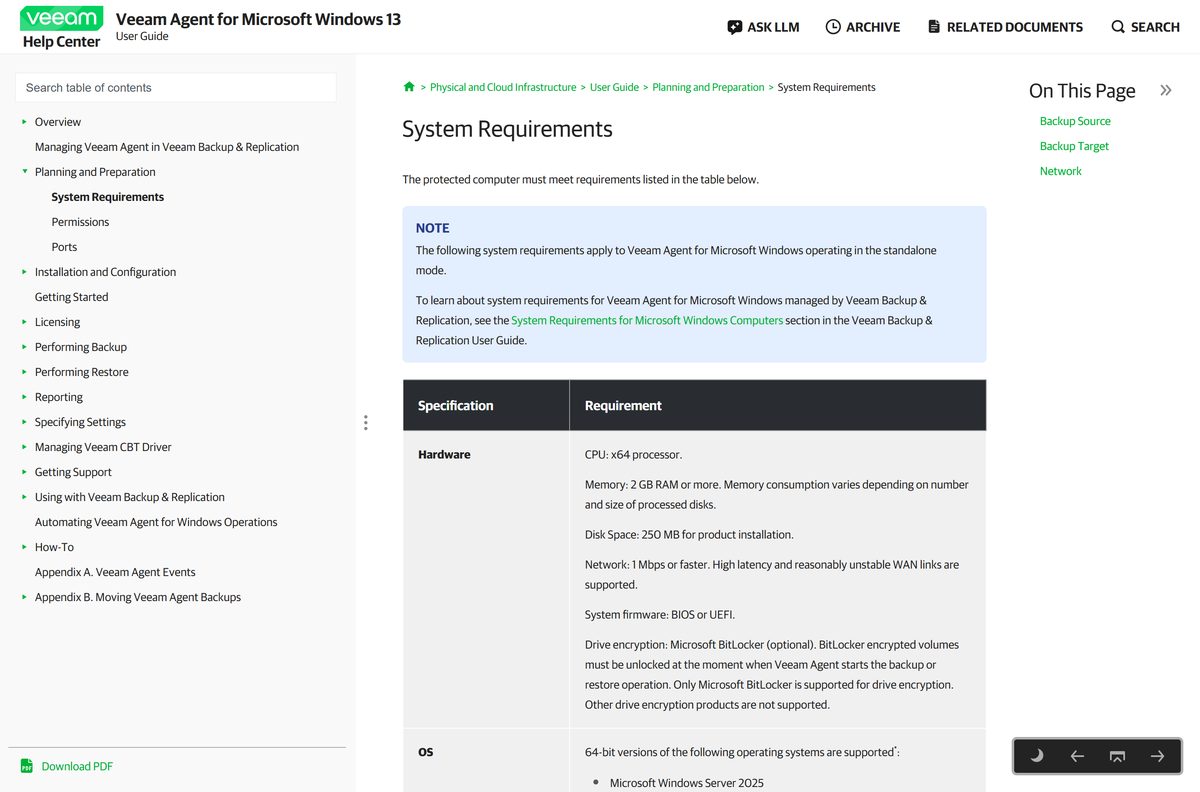1200x792 pixels.
Task: Expand the Licensing arrow
Action: [25, 322]
